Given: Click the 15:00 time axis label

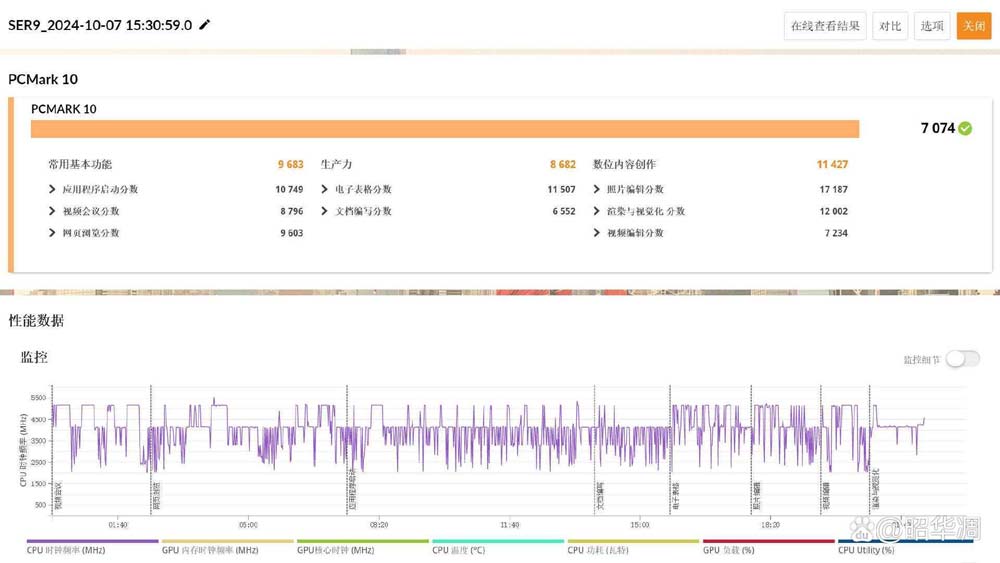Looking at the screenshot, I should tap(640, 525).
